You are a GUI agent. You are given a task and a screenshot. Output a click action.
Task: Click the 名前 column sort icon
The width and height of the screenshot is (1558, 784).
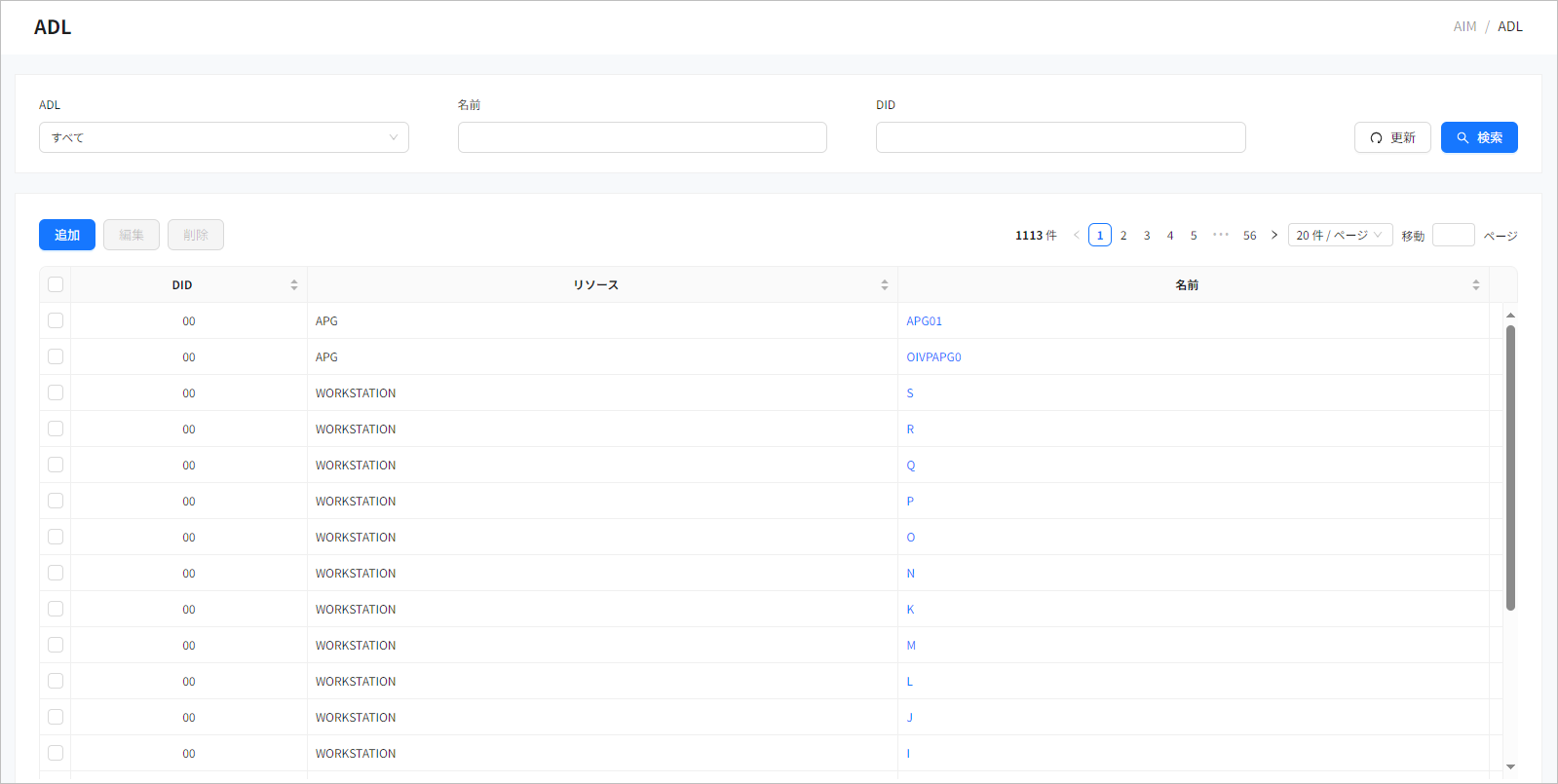click(1475, 285)
